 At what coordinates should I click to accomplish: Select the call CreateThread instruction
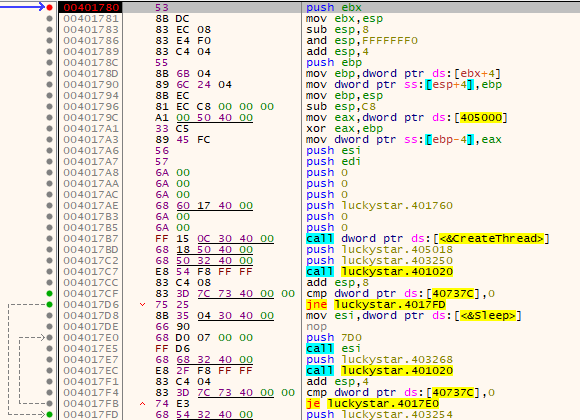(x=428, y=239)
